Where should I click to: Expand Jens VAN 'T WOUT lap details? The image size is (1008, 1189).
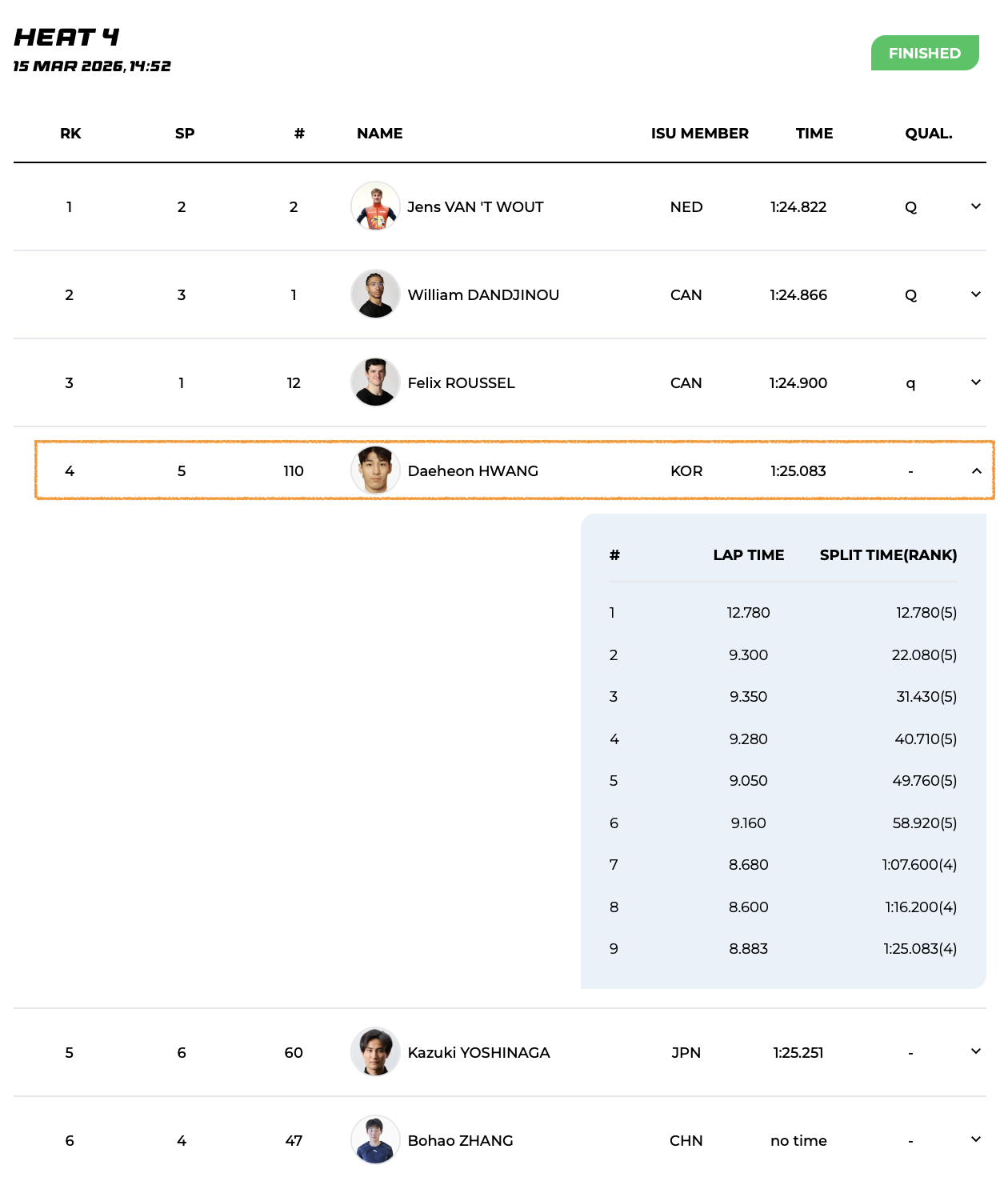[975, 206]
